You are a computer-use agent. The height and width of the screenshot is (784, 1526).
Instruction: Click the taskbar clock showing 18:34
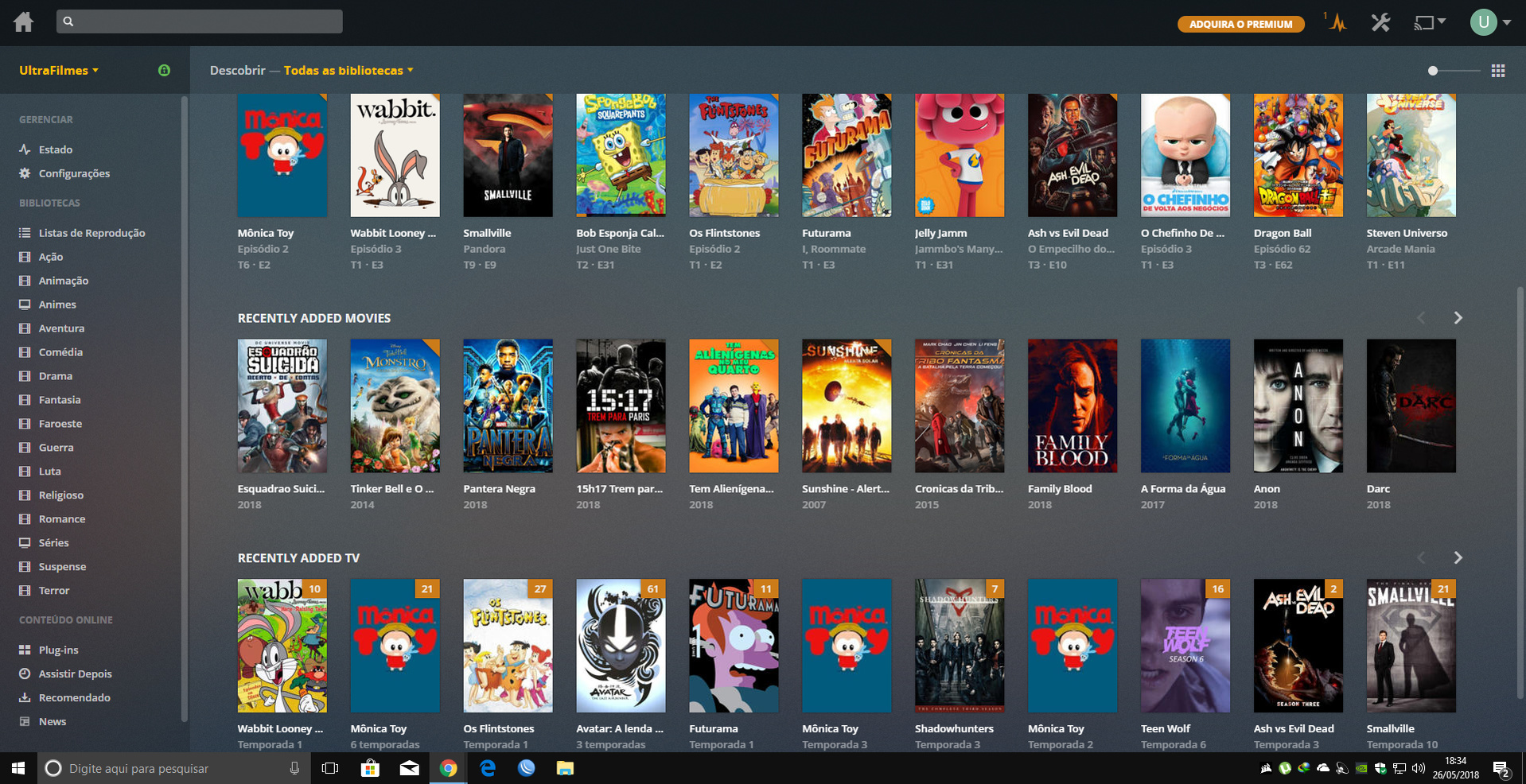[x=1456, y=768]
